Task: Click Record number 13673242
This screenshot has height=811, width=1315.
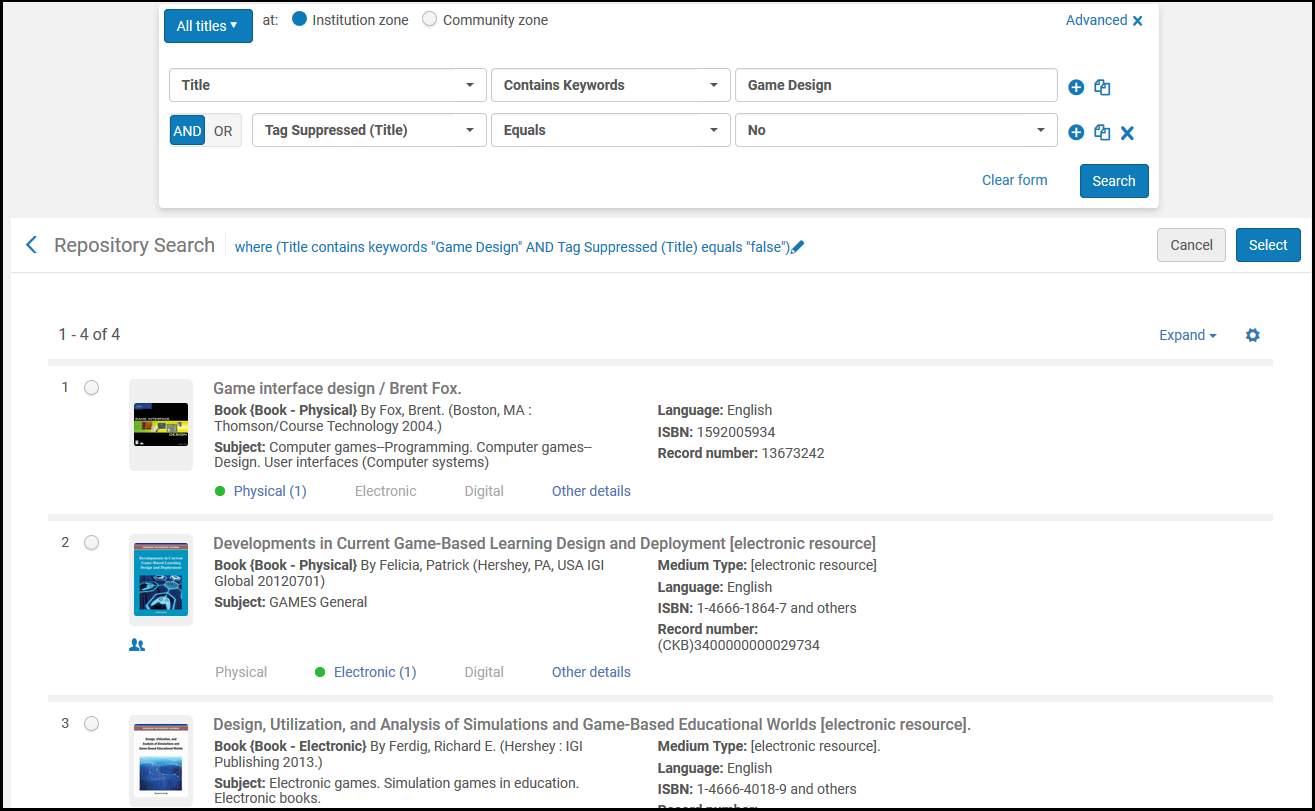Action: (741, 453)
